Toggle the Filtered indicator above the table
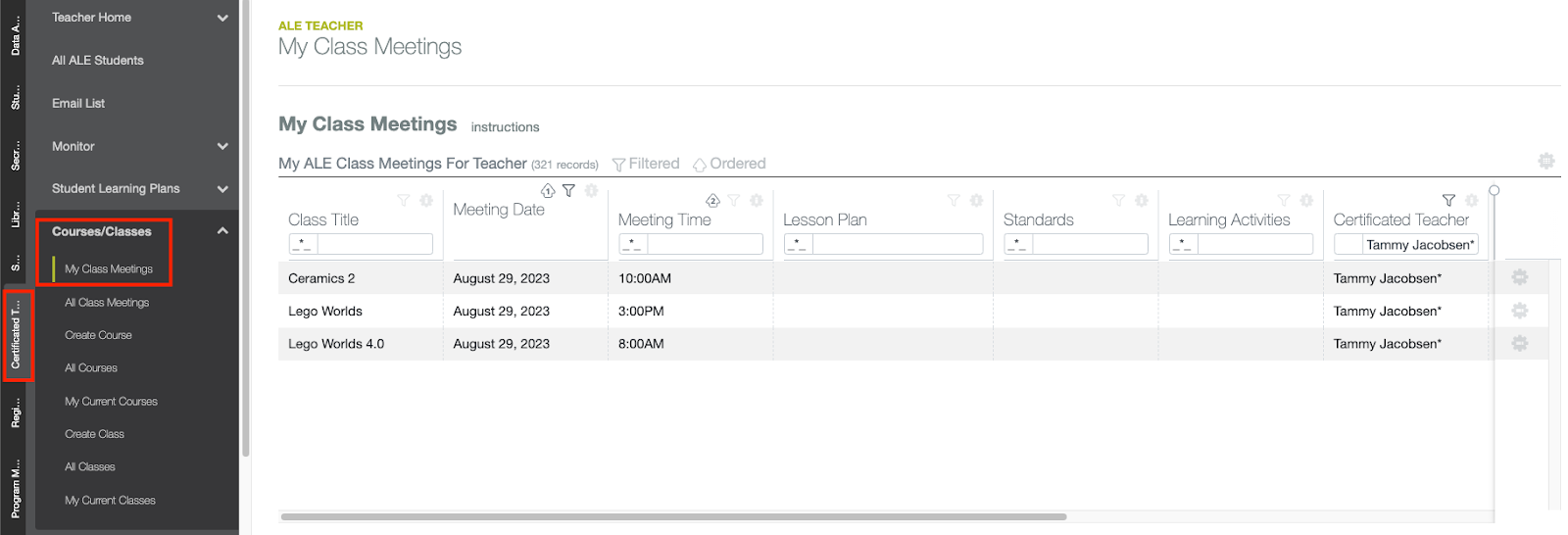The width and height of the screenshot is (1568, 535). point(646,164)
